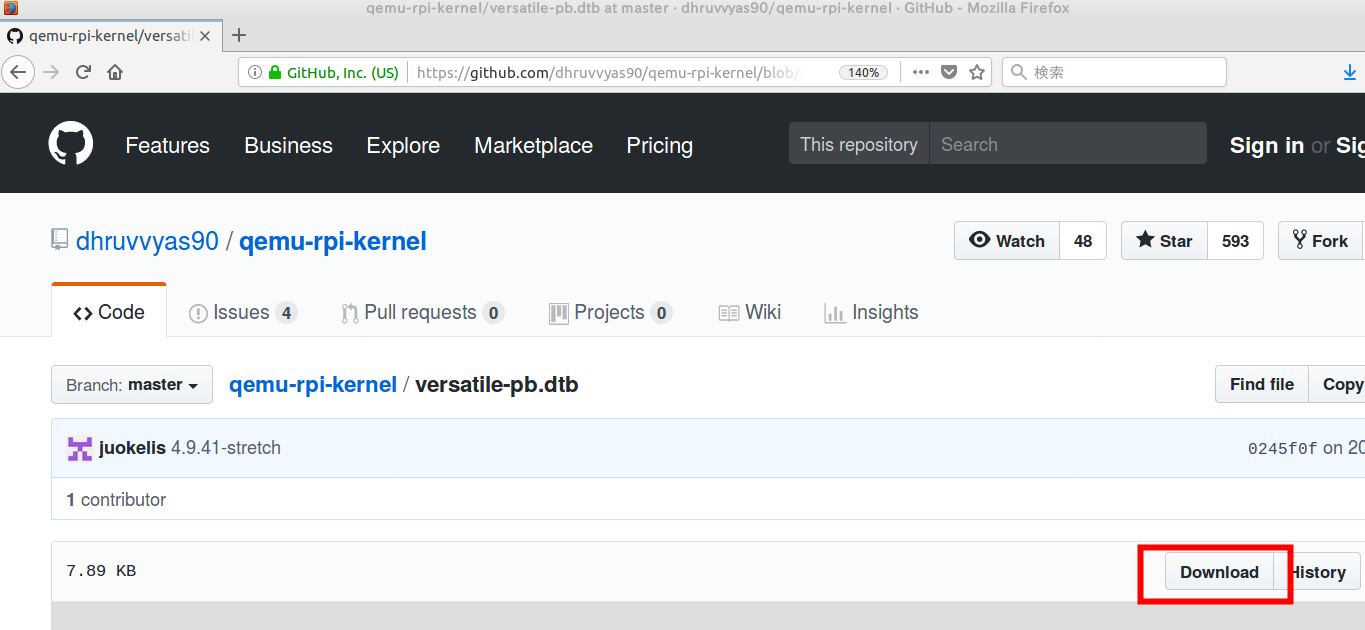
Task: Open Pricing in the GitHub header
Action: pos(659,145)
